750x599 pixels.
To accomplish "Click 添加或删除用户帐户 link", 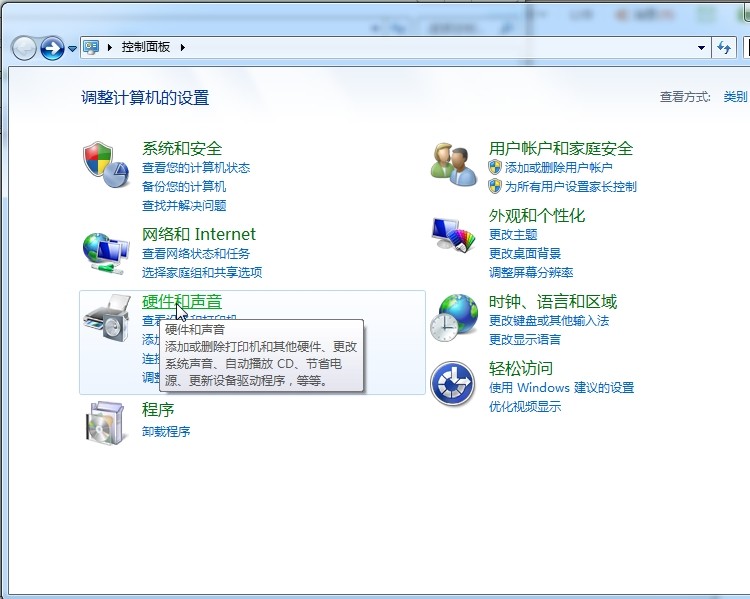I will click(559, 167).
